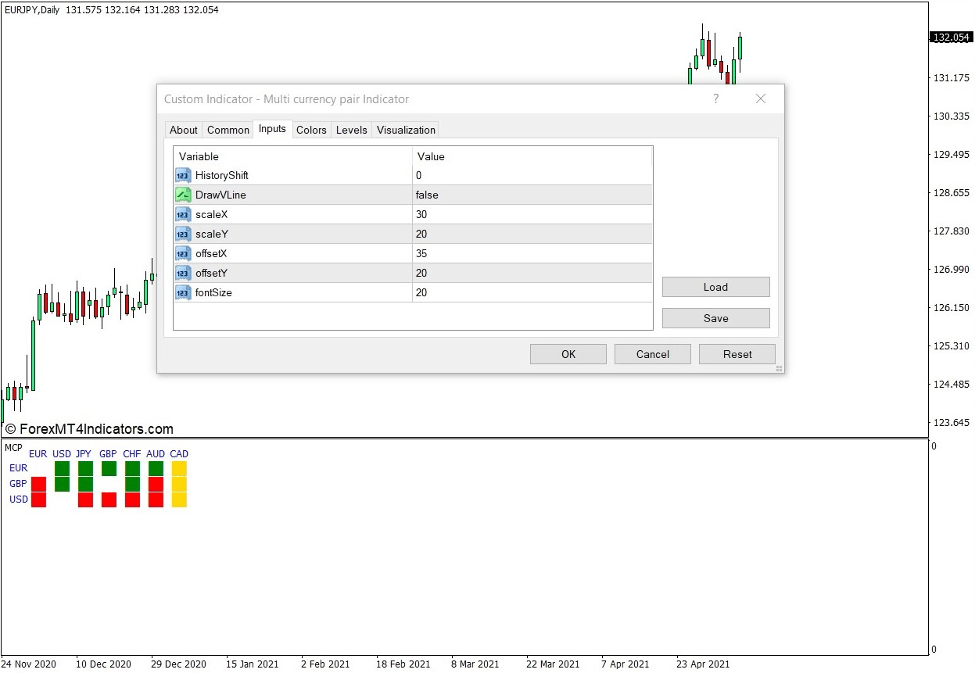The height and width of the screenshot is (675, 977).
Task: Confirm settings with the OK button
Action: coord(567,353)
